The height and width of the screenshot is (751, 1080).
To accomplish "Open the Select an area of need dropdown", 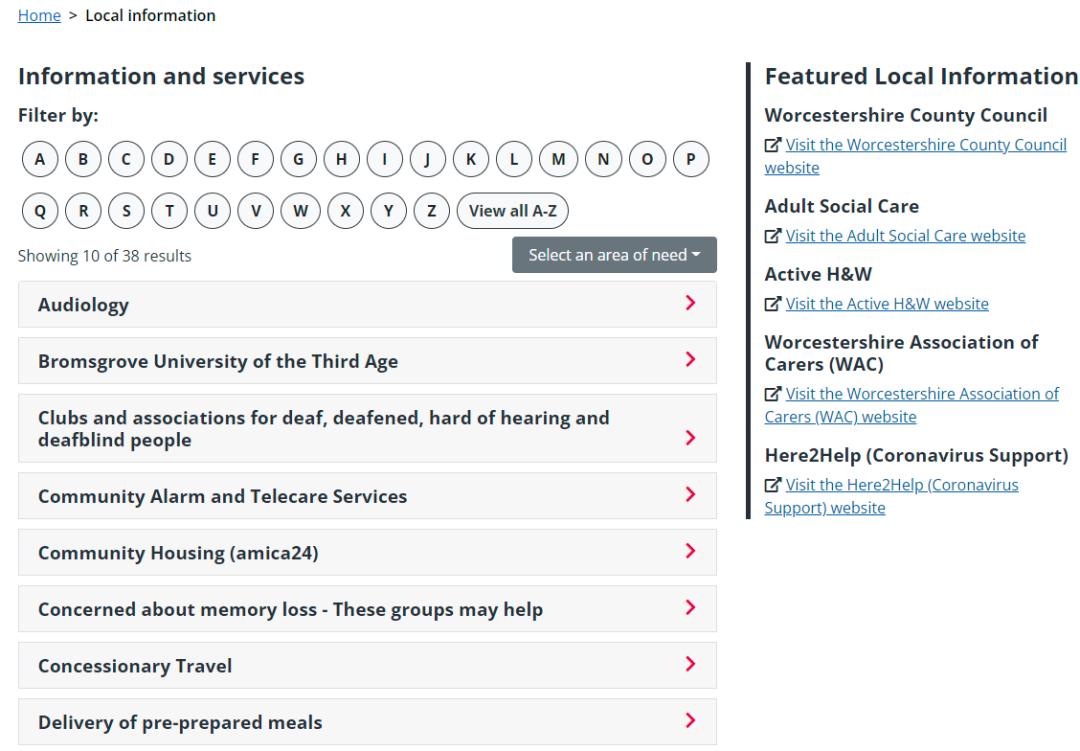I will pos(614,255).
